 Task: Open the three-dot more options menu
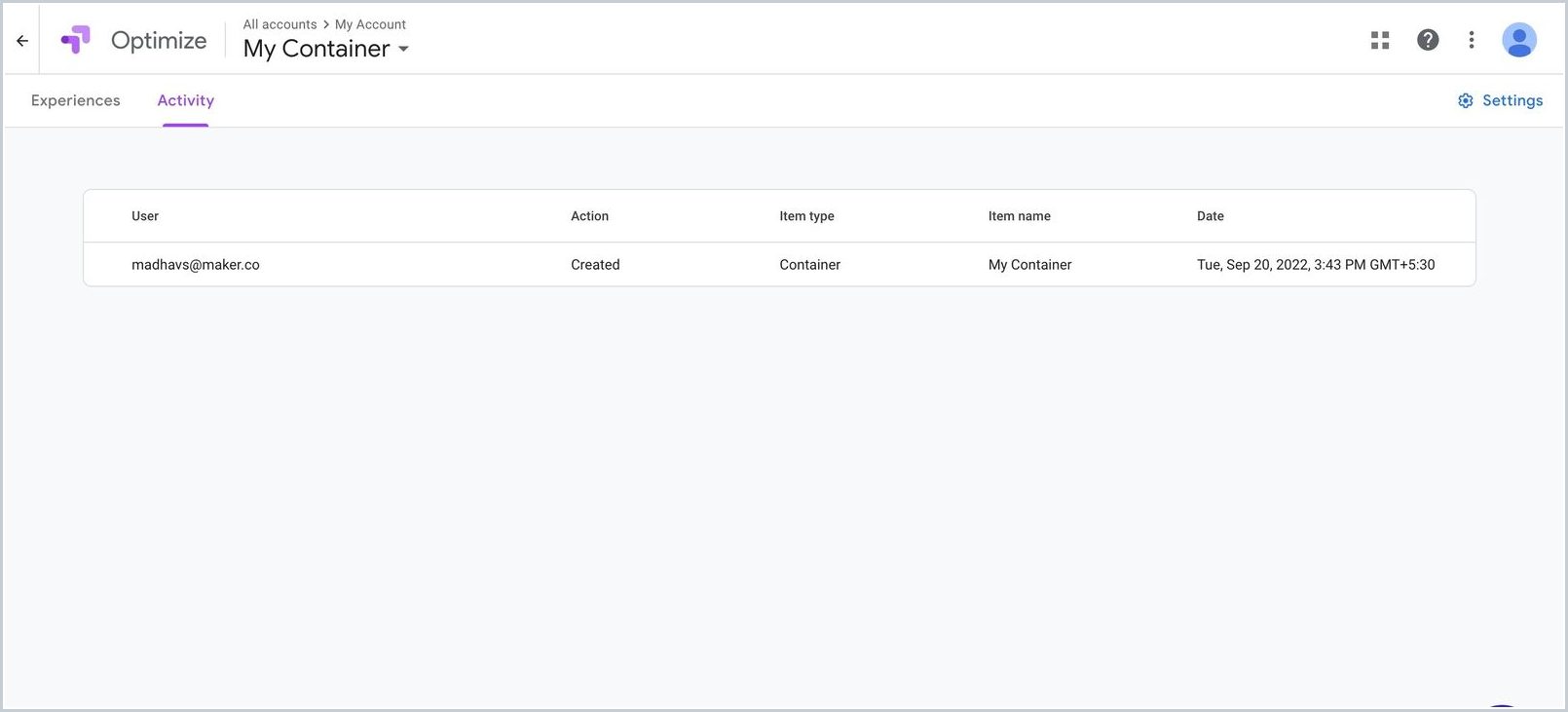(x=1472, y=40)
